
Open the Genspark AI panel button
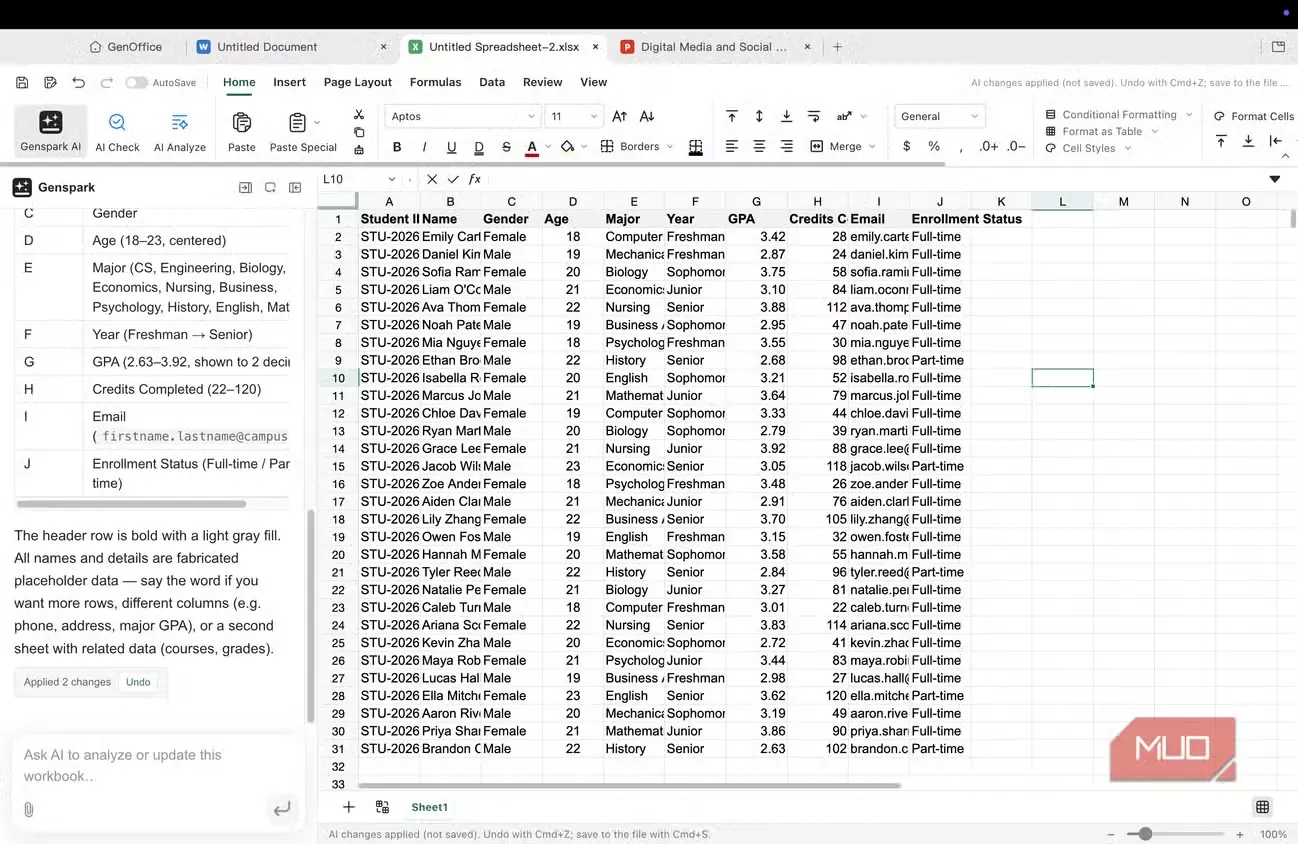point(50,131)
